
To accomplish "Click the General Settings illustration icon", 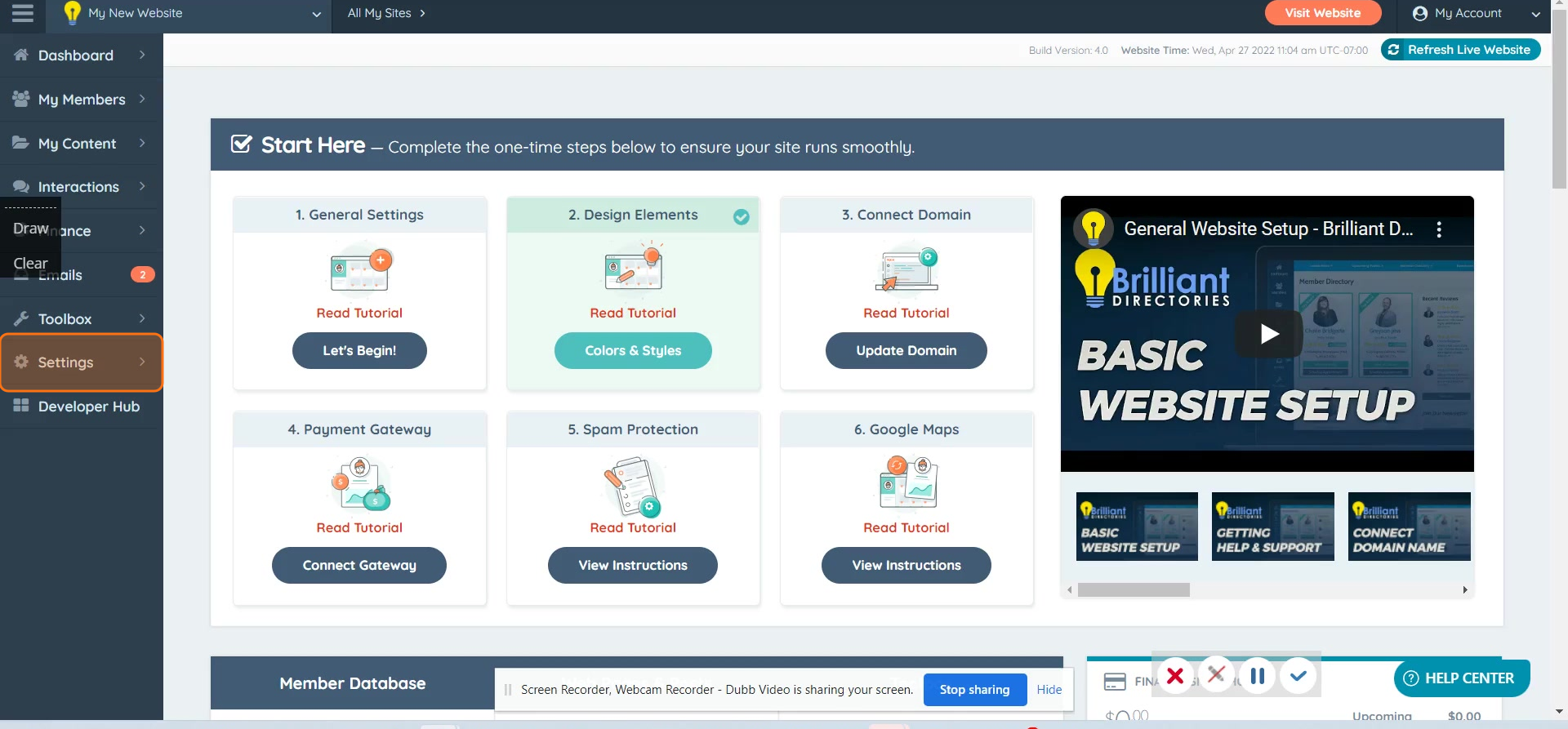I will tap(360, 269).
